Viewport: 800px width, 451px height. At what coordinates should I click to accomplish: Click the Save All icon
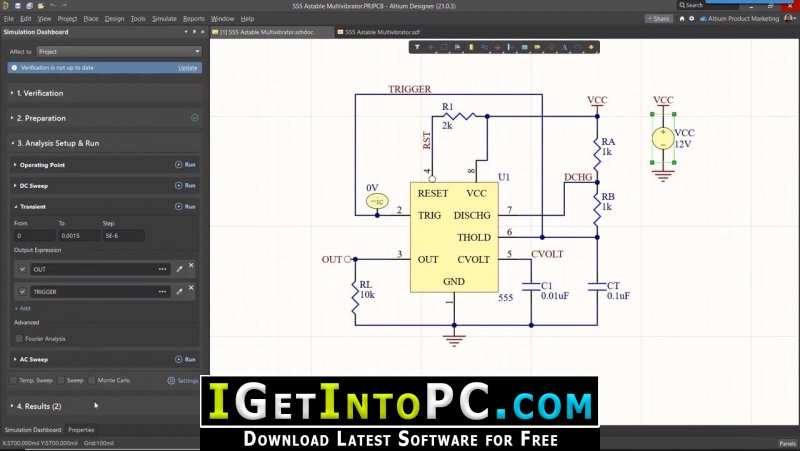click(x=29, y=6)
